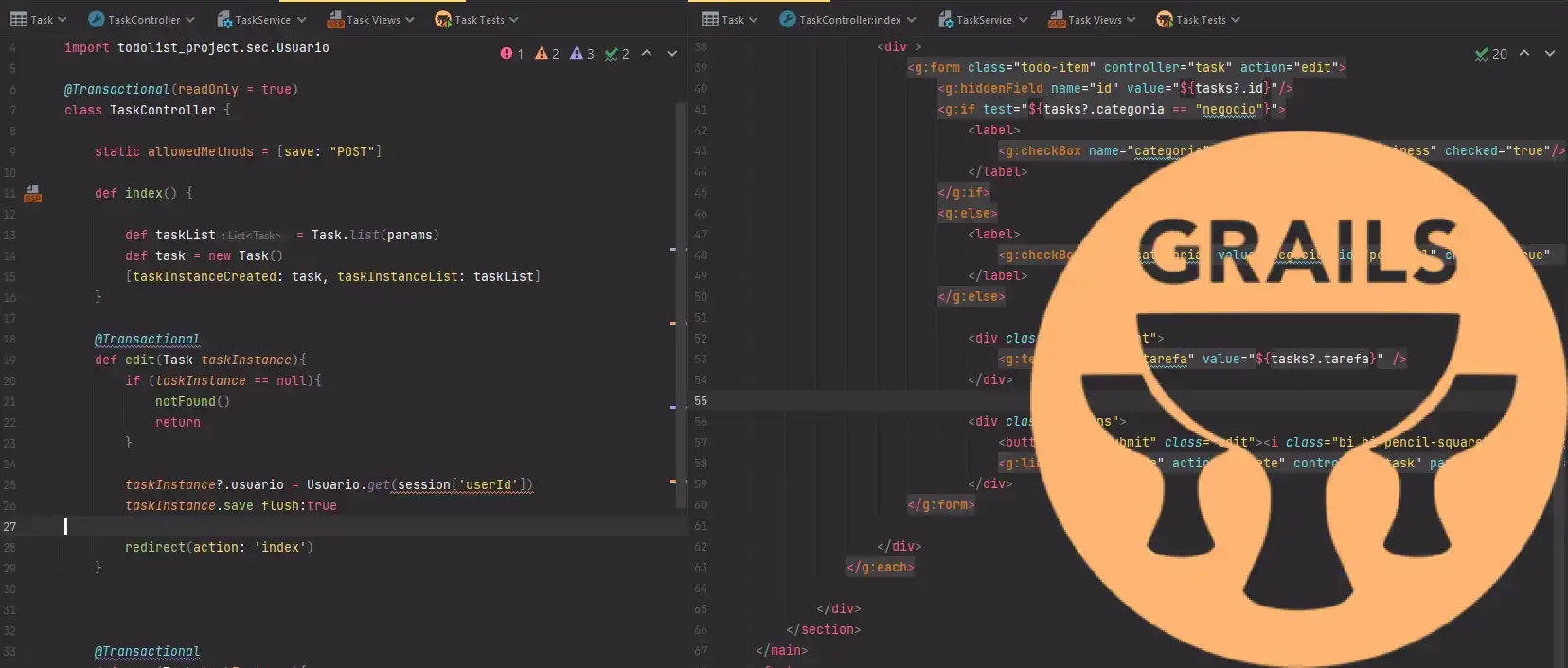
Task: Click the orange warning indicator showing 2
Action: coord(546,54)
